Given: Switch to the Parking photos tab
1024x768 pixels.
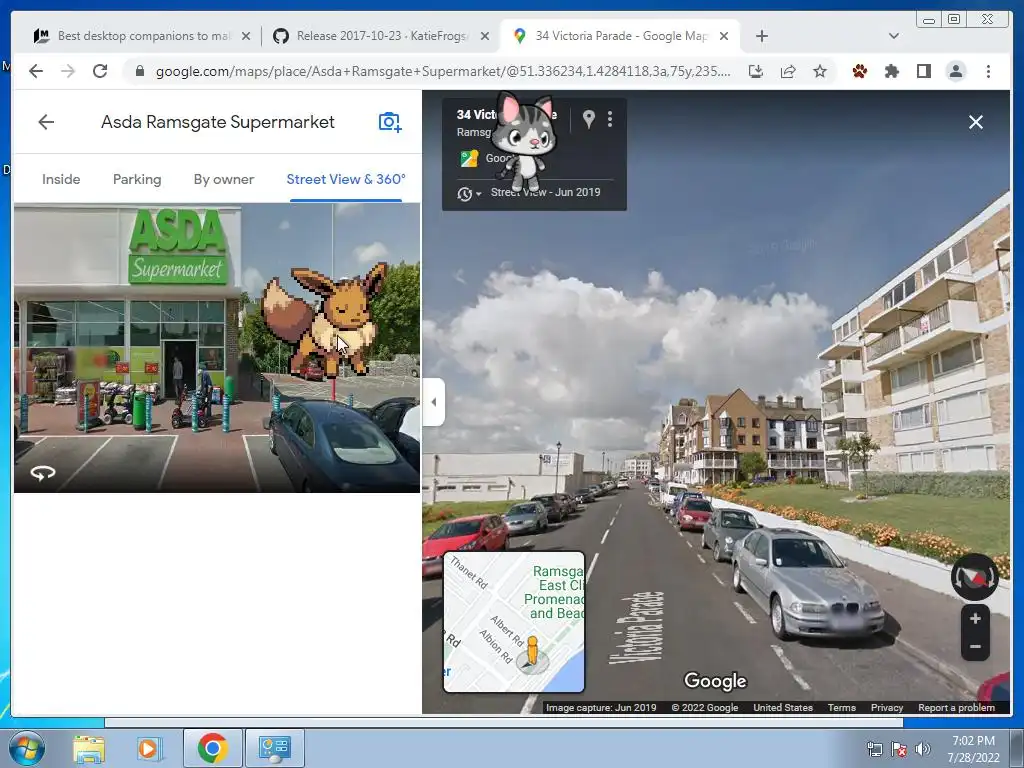Looking at the screenshot, I should tap(137, 180).
